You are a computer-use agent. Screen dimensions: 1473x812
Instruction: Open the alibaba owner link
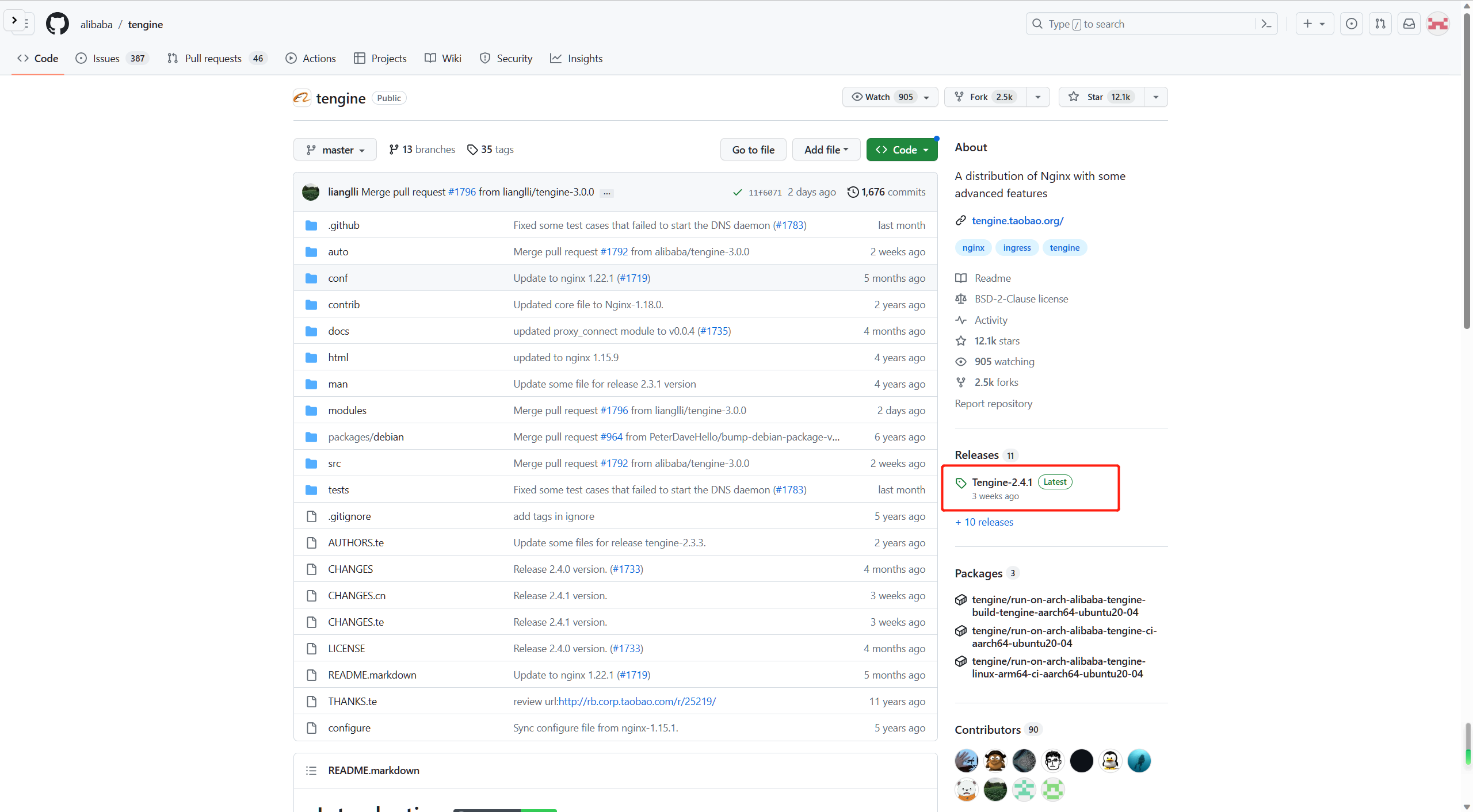click(x=96, y=25)
